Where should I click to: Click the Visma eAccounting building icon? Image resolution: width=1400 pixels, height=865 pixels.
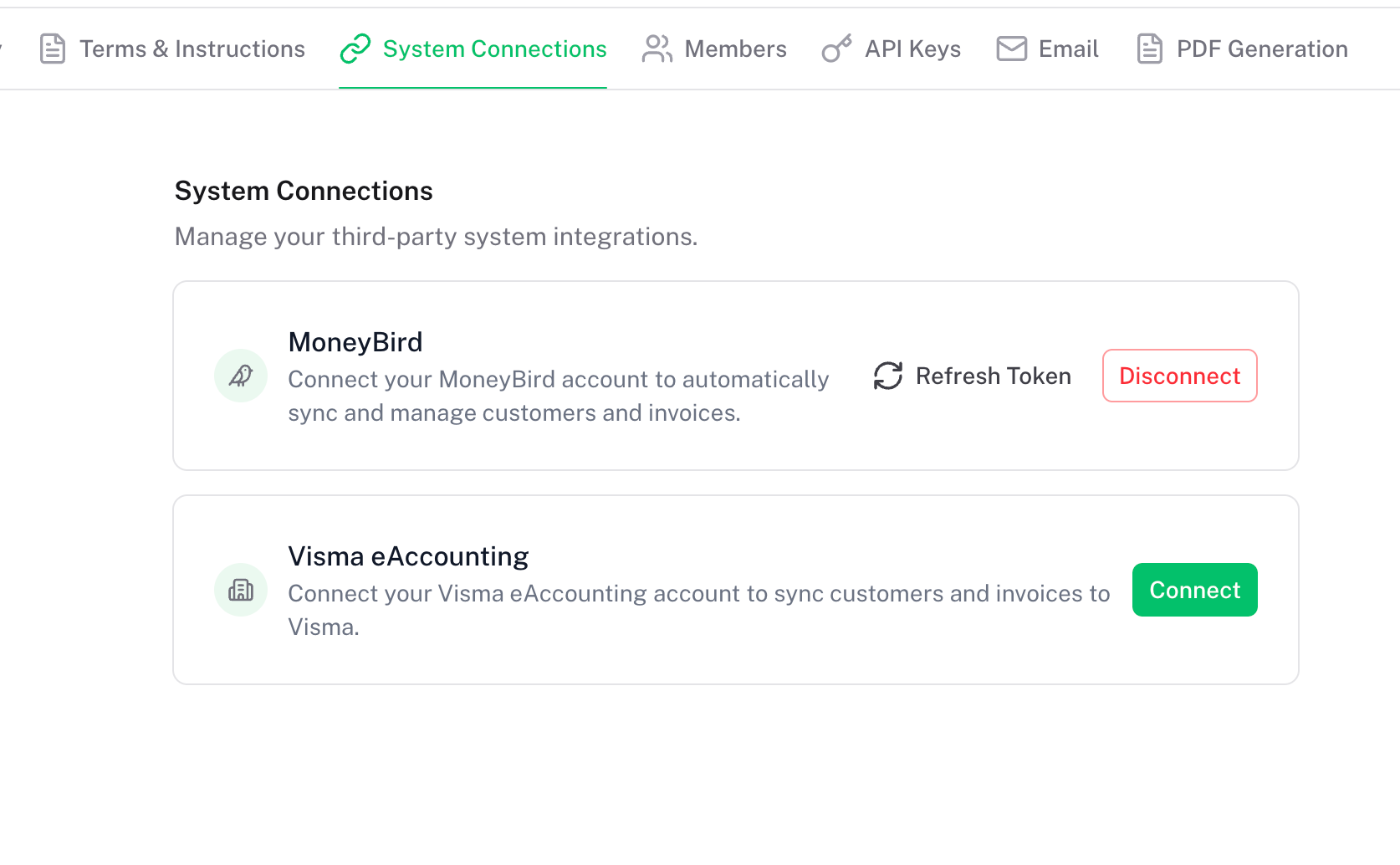[x=241, y=590]
